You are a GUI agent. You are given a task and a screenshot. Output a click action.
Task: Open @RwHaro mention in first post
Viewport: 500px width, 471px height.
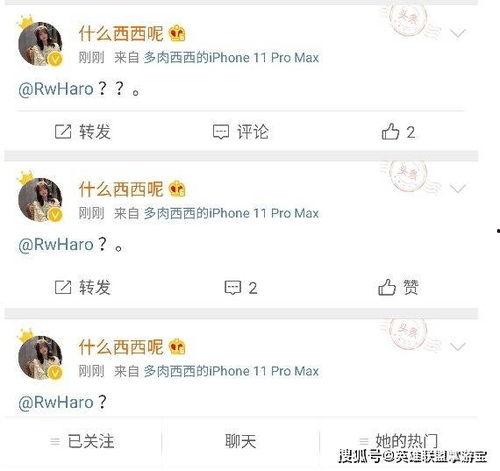click(56, 89)
